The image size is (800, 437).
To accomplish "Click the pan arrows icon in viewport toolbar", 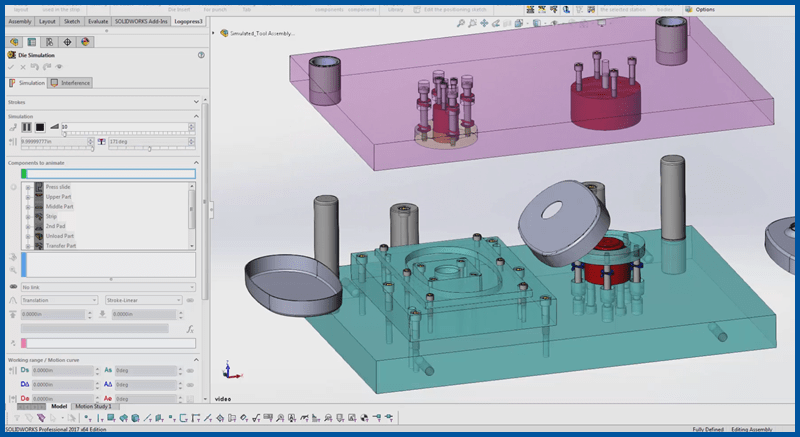I will click(484, 23).
